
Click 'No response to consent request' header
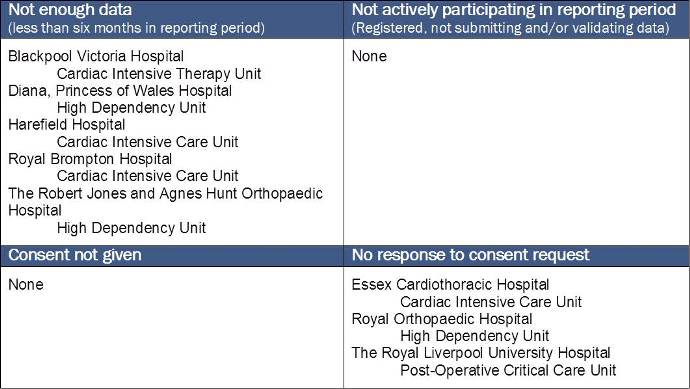coord(470,255)
